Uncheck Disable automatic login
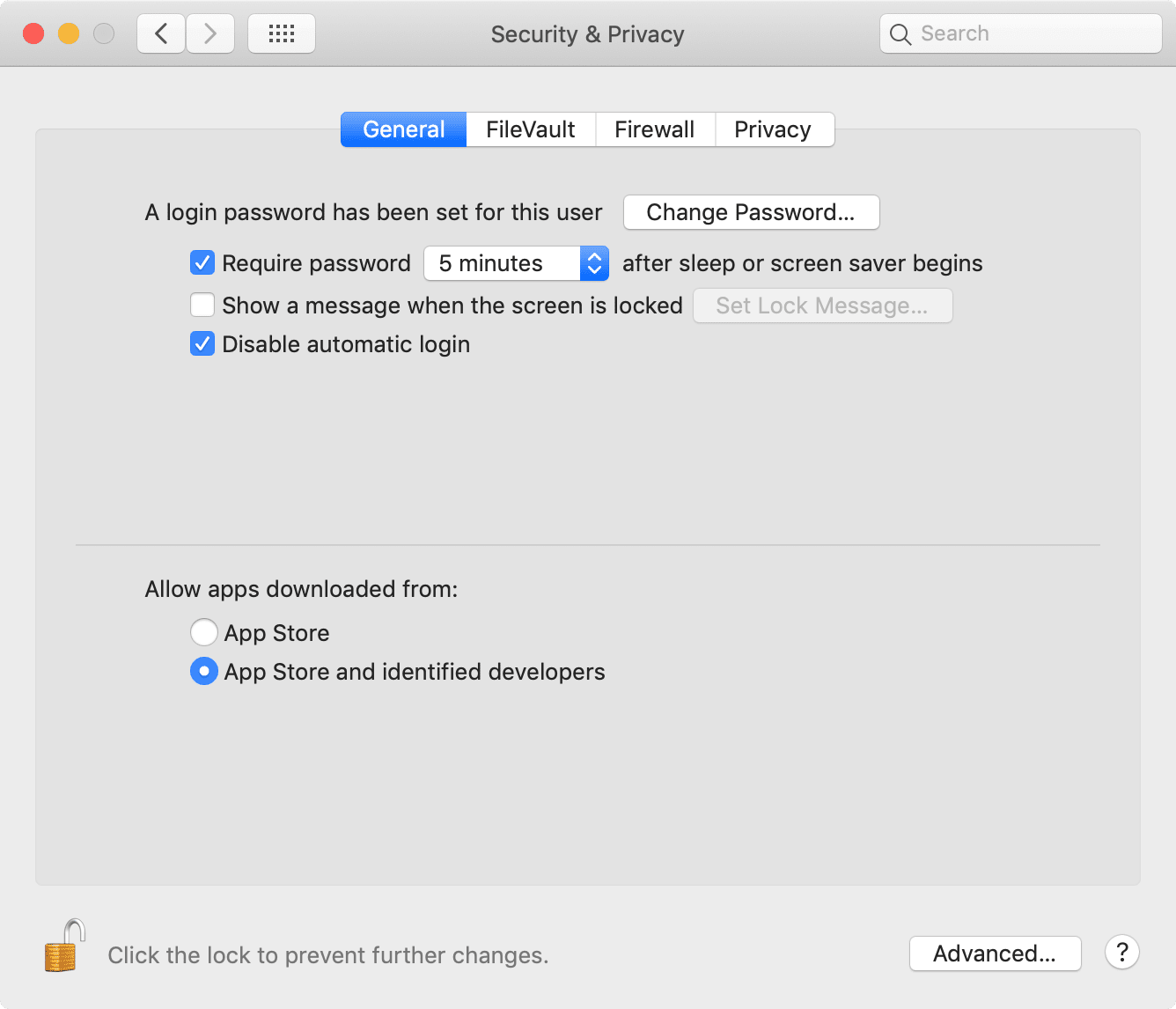 (x=202, y=344)
